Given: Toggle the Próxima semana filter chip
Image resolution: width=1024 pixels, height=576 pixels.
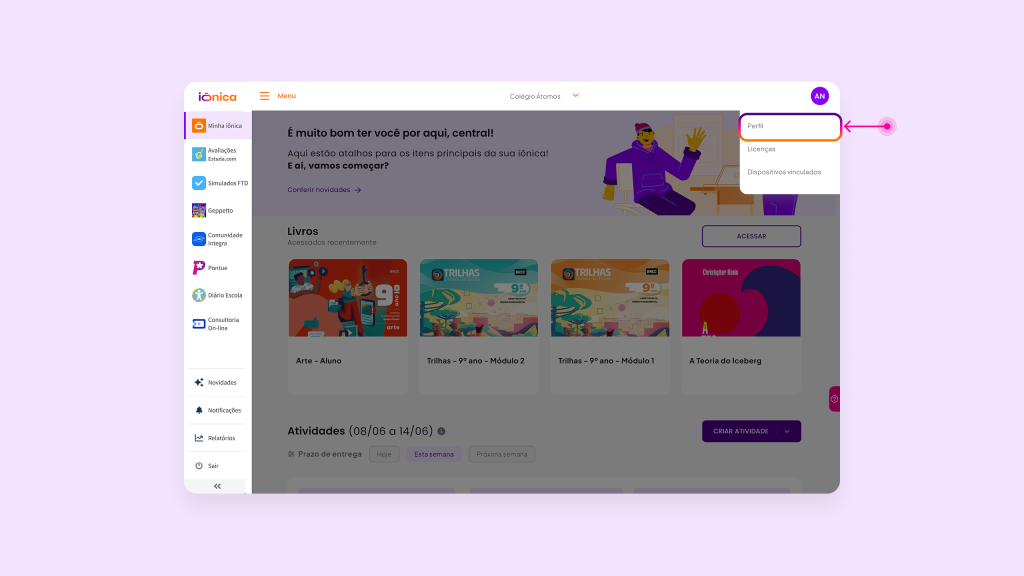Looking at the screenshot, I should tap(502, 455).
